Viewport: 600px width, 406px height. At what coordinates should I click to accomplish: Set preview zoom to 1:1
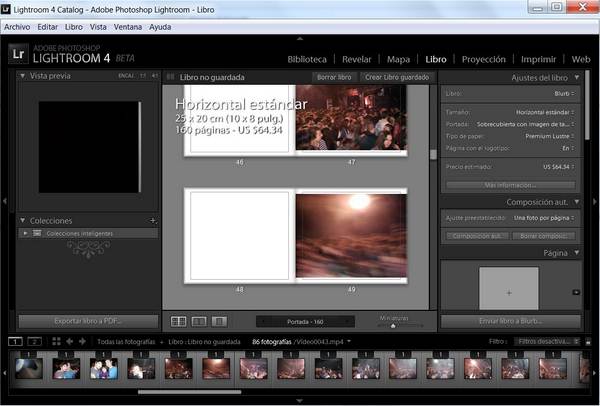click(143, 76)
